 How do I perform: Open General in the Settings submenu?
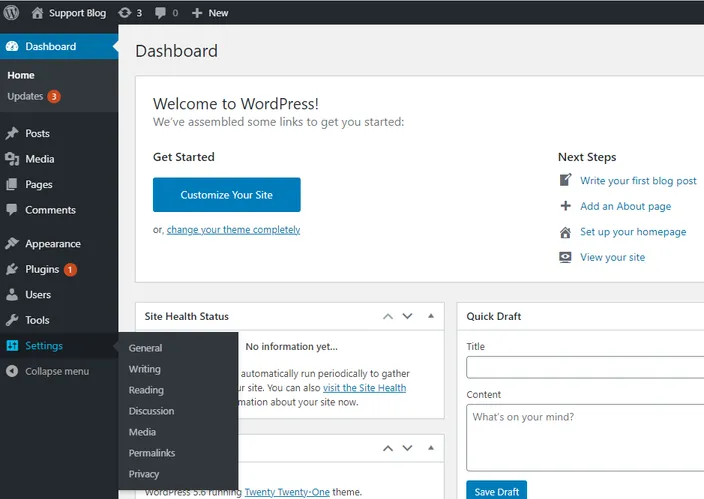(x=145, y=348)
